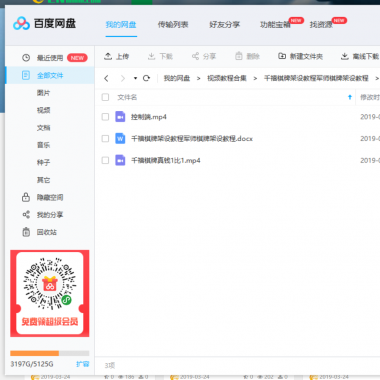Image resolution: width=380 pixels, height=380 pixels.
Task: Click the 新建文件夹 folder icon
Action: (282, 56)
